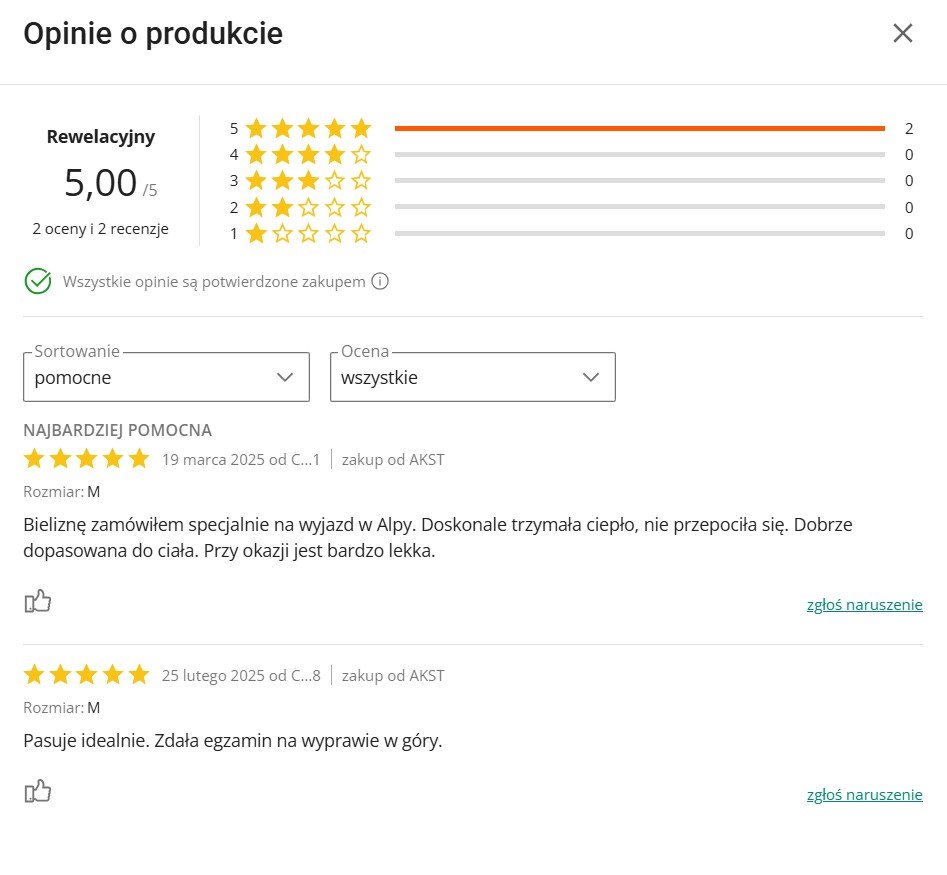Give thumbs-up to the 'Pasuje idealnie' review

pyautogui.click(x=38, y=791)
